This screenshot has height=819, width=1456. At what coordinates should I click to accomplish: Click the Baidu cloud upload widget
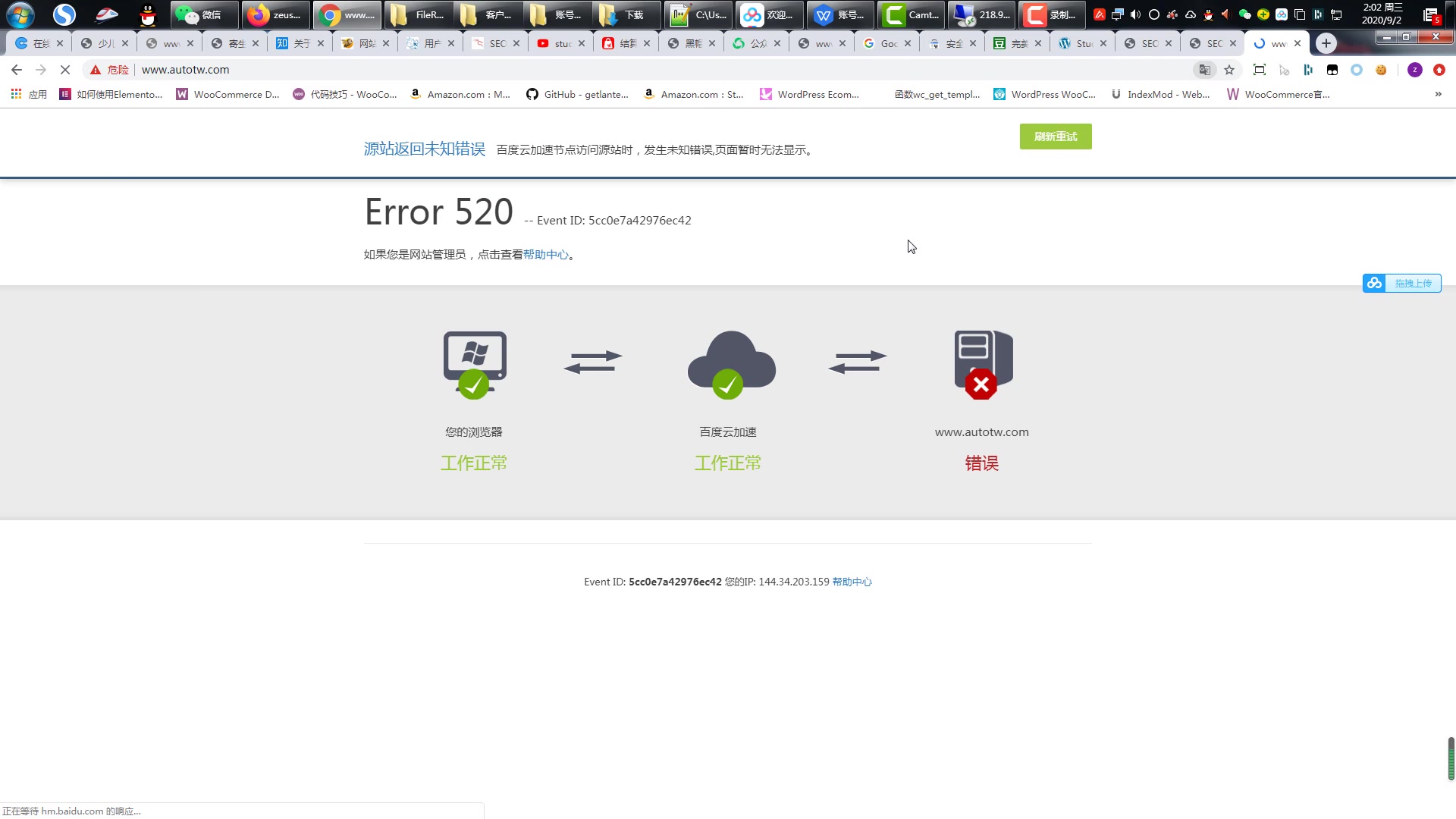tap(1401, 283)
